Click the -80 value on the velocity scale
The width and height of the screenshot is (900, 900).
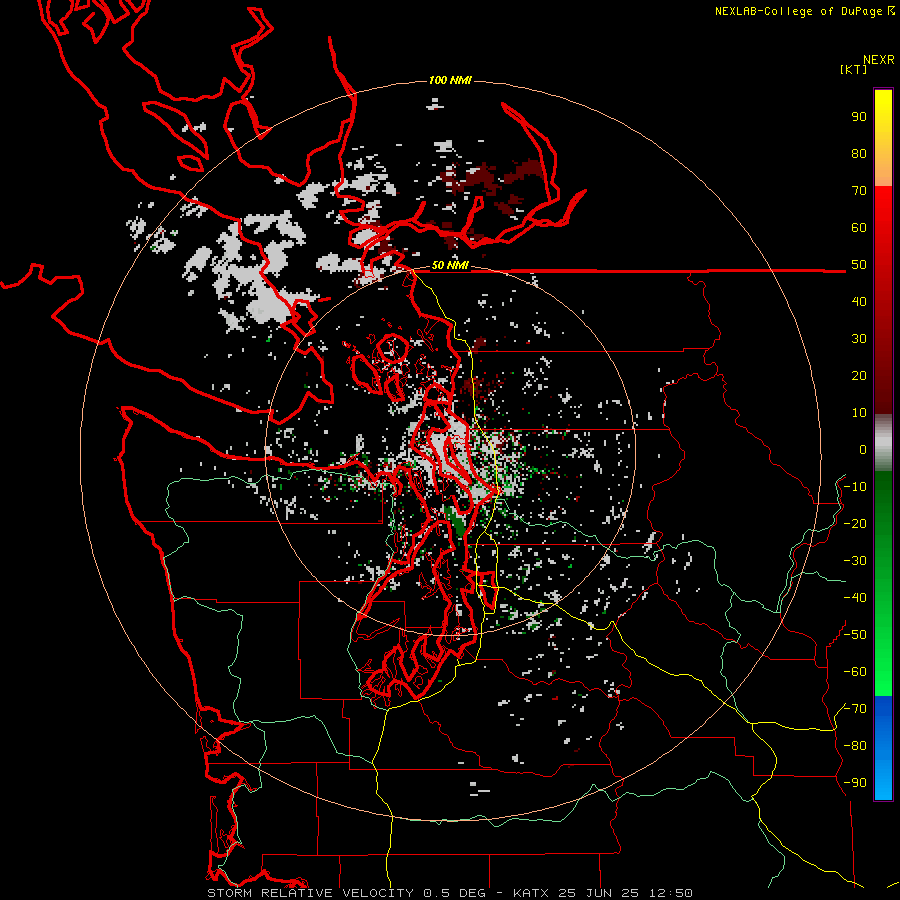855,746
